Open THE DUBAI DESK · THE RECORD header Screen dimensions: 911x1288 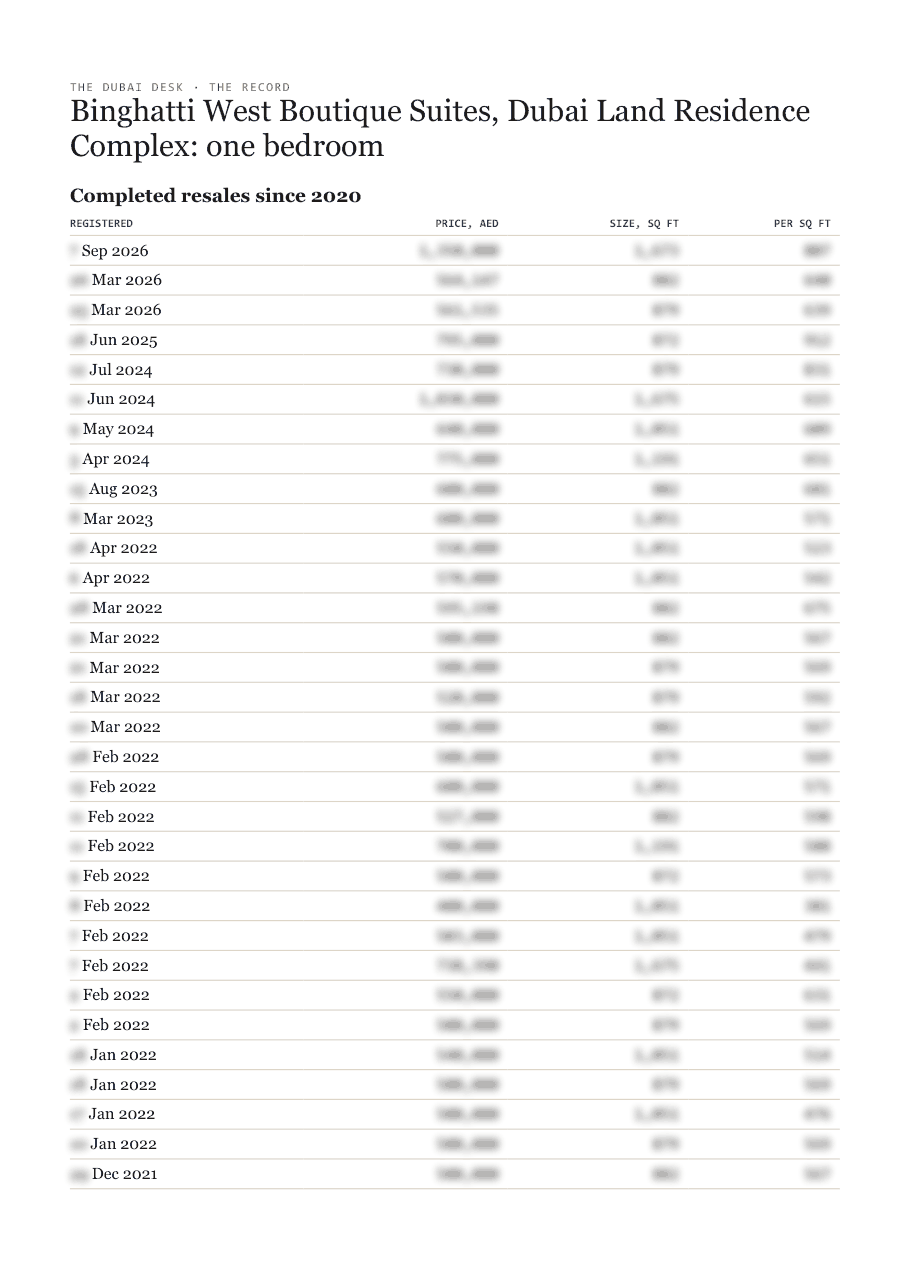[180, 87]
